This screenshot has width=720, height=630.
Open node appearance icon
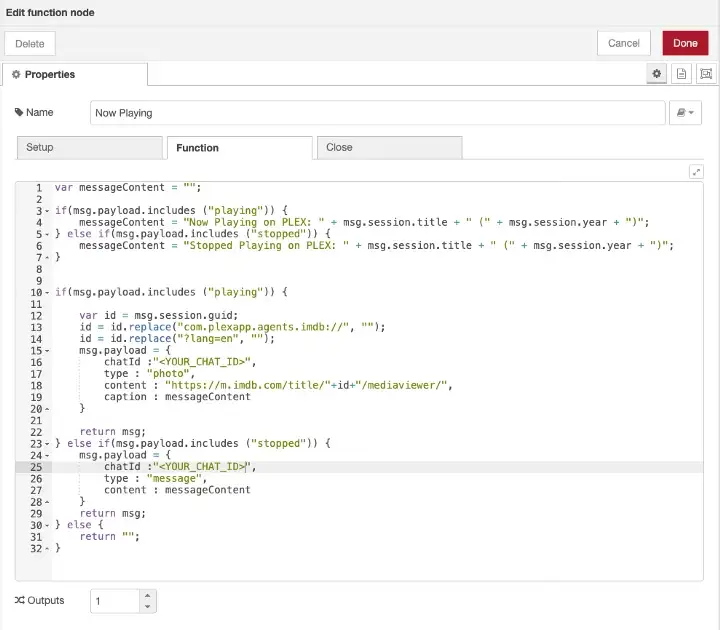(x=706, y=73)
